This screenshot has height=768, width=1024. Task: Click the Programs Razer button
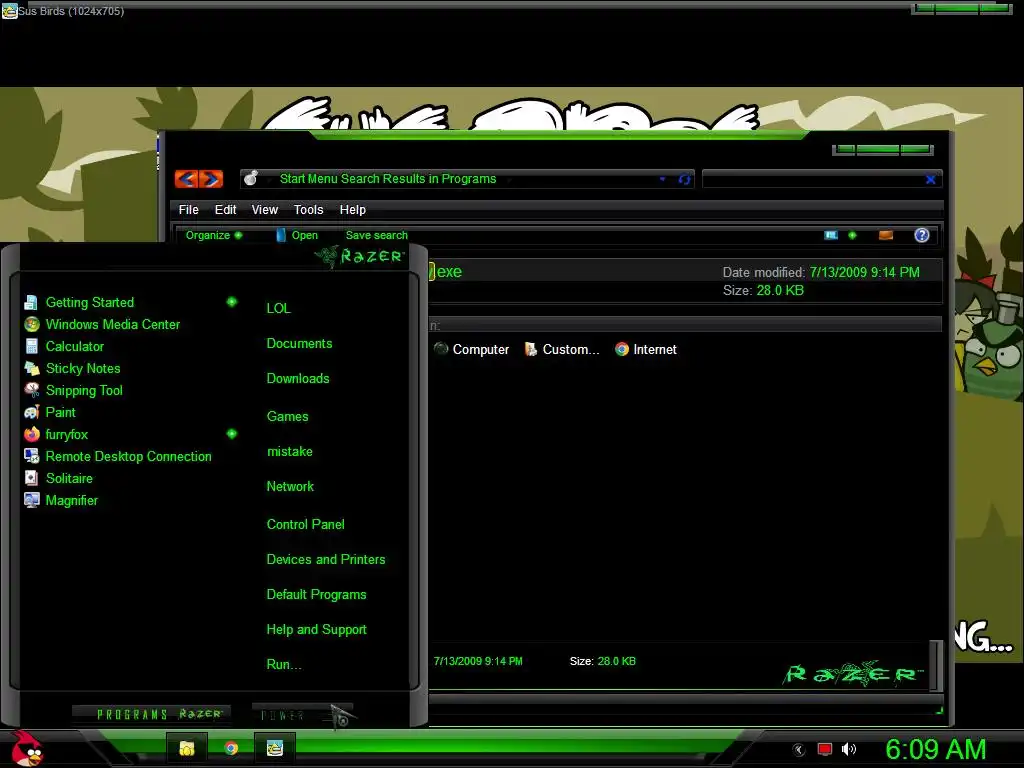pos(152,714)
